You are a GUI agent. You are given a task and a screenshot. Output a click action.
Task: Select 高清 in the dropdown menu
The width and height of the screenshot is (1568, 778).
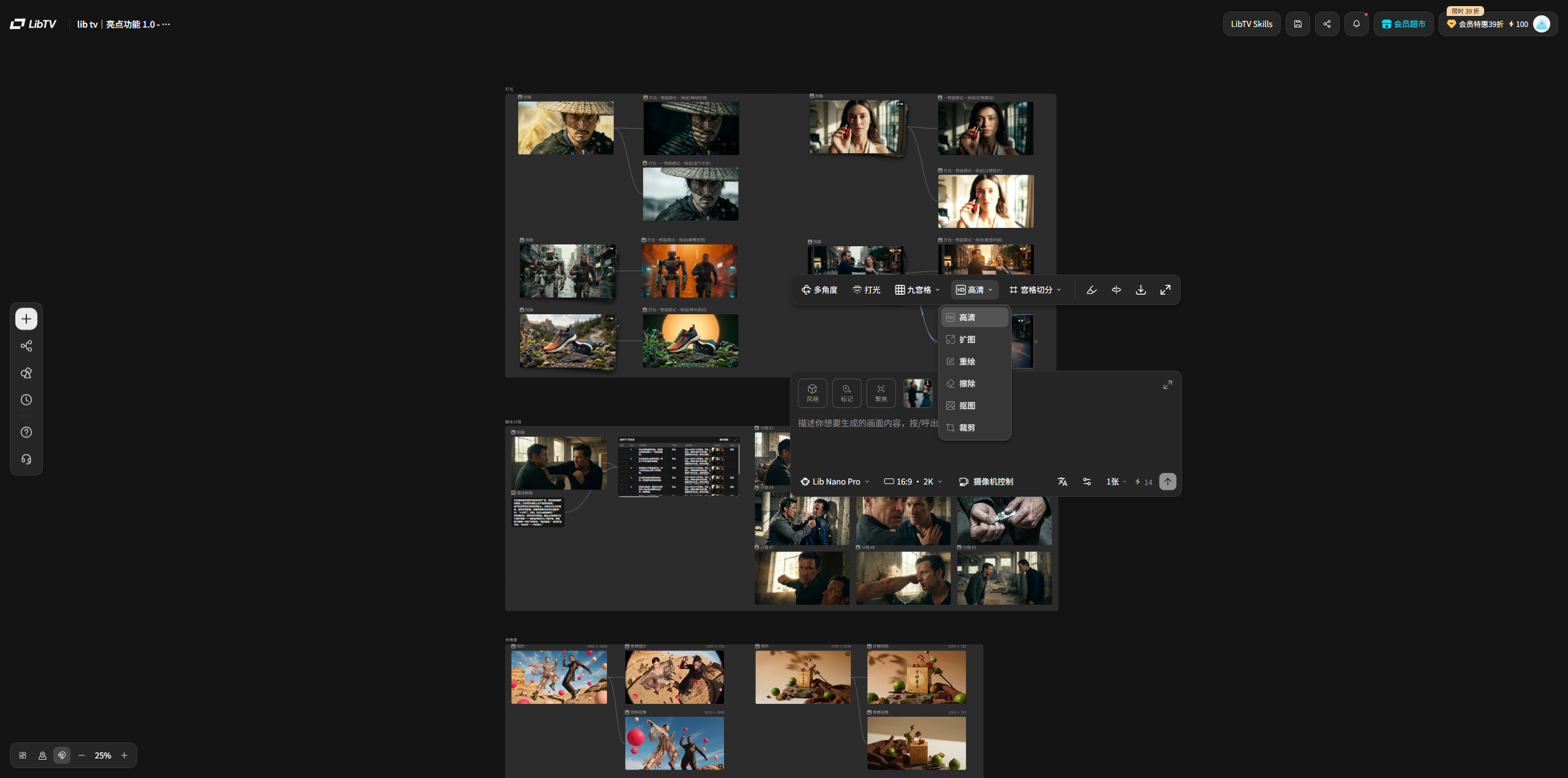pos(974,317)
